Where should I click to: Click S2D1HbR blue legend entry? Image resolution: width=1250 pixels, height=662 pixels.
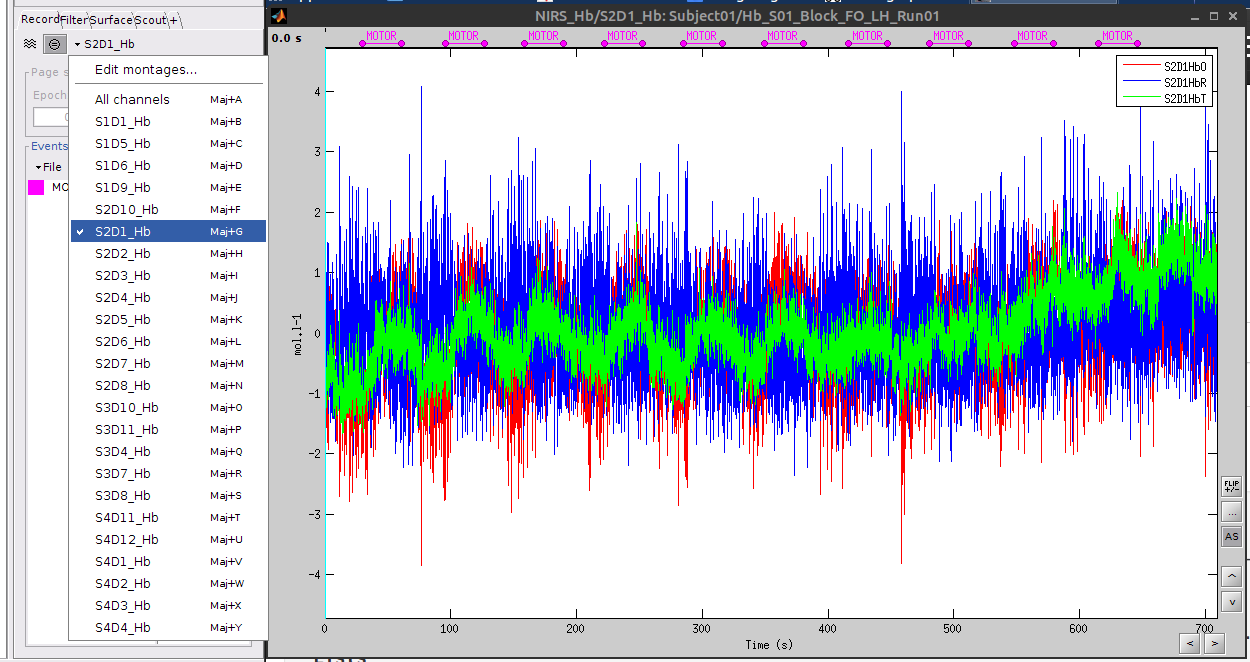pos(1164,82)
